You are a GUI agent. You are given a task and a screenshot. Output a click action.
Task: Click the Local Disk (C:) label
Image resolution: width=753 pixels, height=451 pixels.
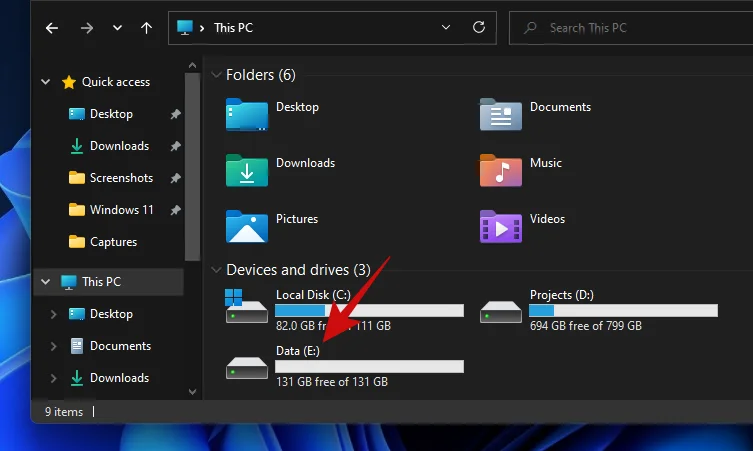[x=313, y=295]
